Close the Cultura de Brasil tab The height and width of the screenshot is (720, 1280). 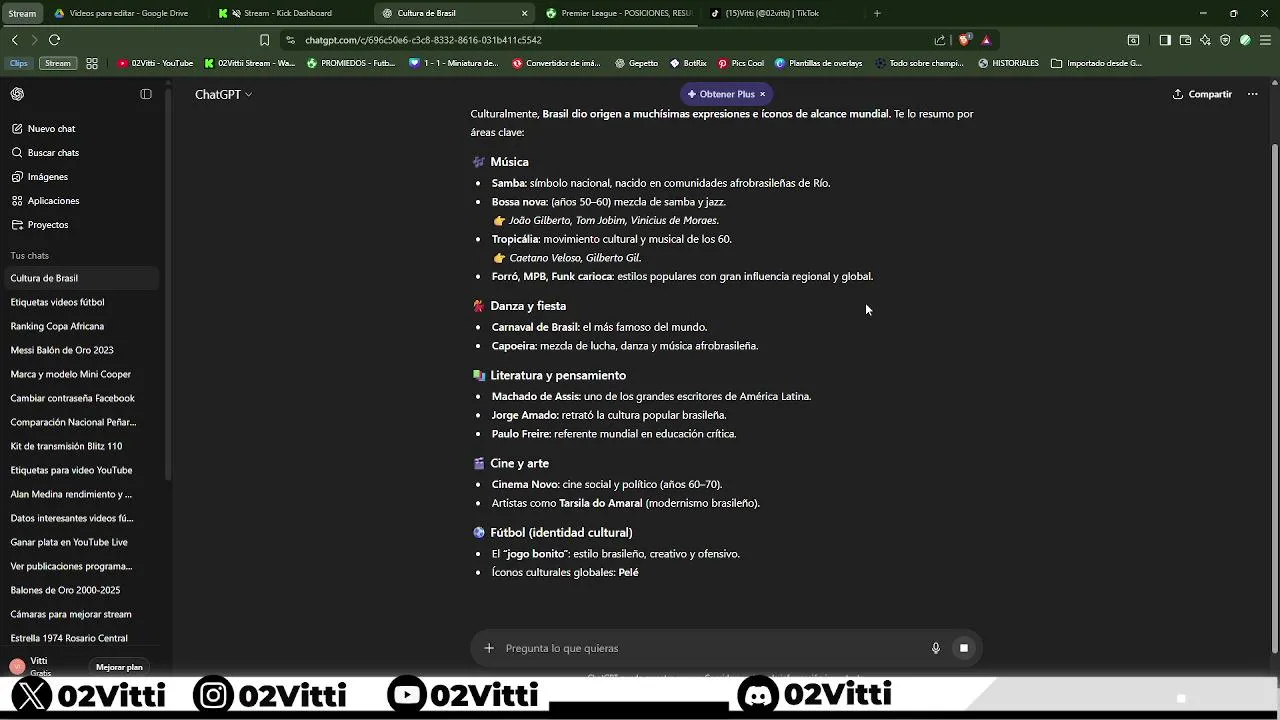[525, 13]
